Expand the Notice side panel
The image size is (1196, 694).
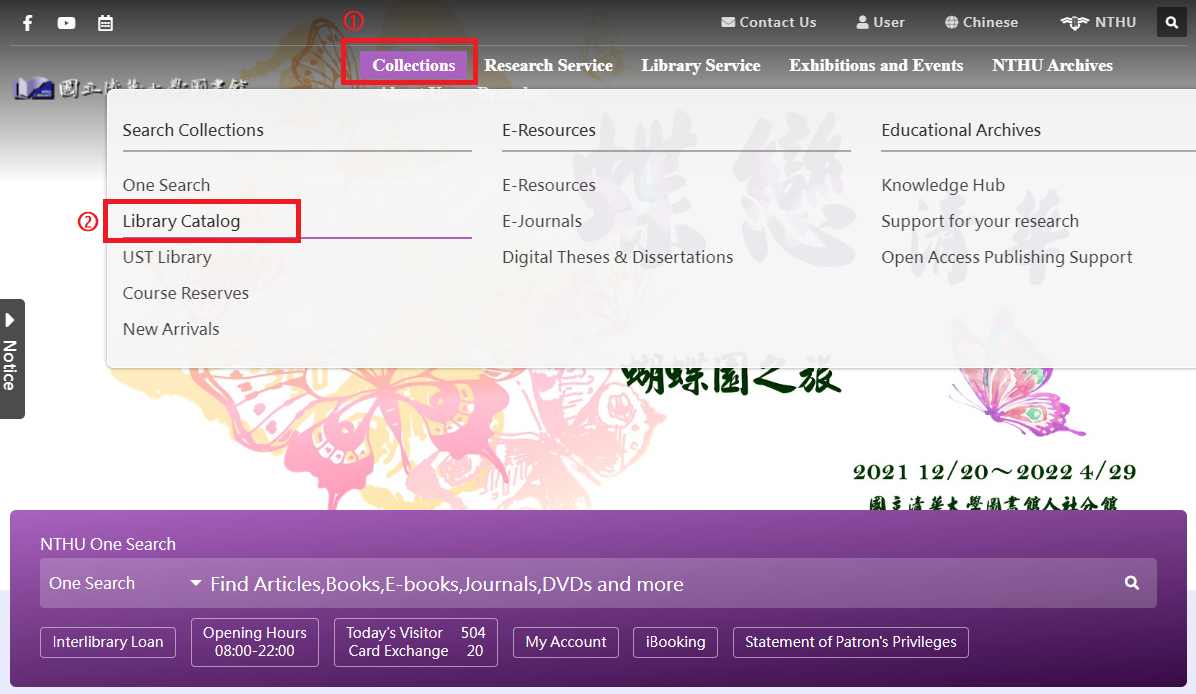tap(11, 358)
